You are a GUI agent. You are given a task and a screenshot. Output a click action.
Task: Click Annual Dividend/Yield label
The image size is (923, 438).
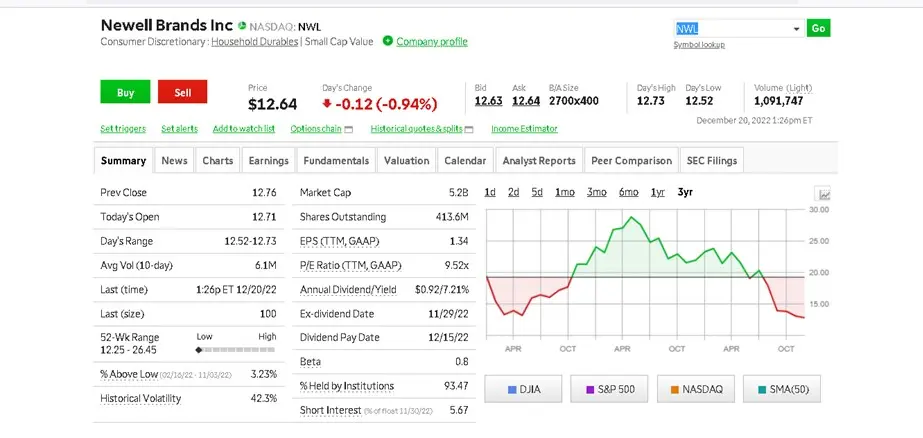pyautogui.click(x=348, y=290)
